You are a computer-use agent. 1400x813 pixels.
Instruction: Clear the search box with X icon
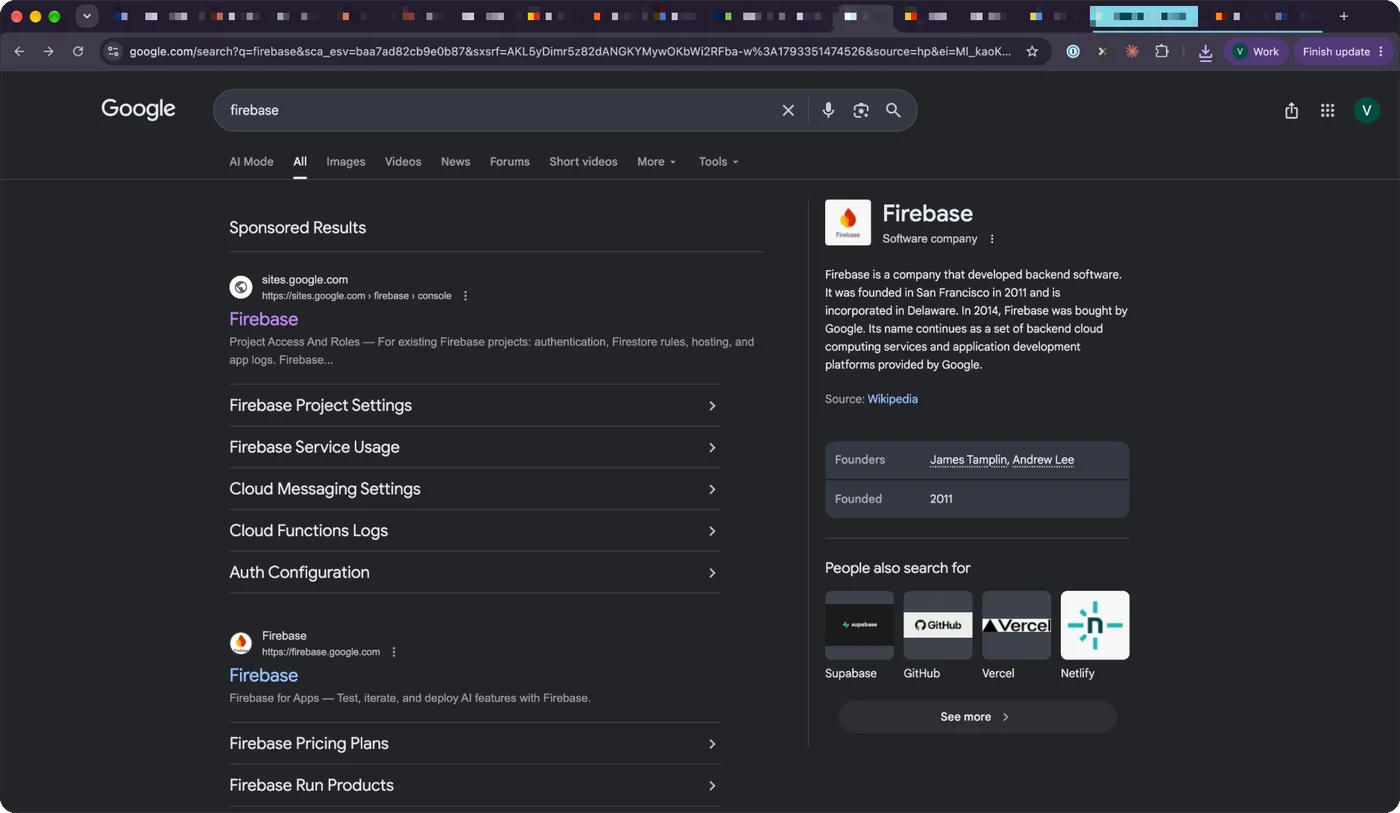[x=788, y=110]
